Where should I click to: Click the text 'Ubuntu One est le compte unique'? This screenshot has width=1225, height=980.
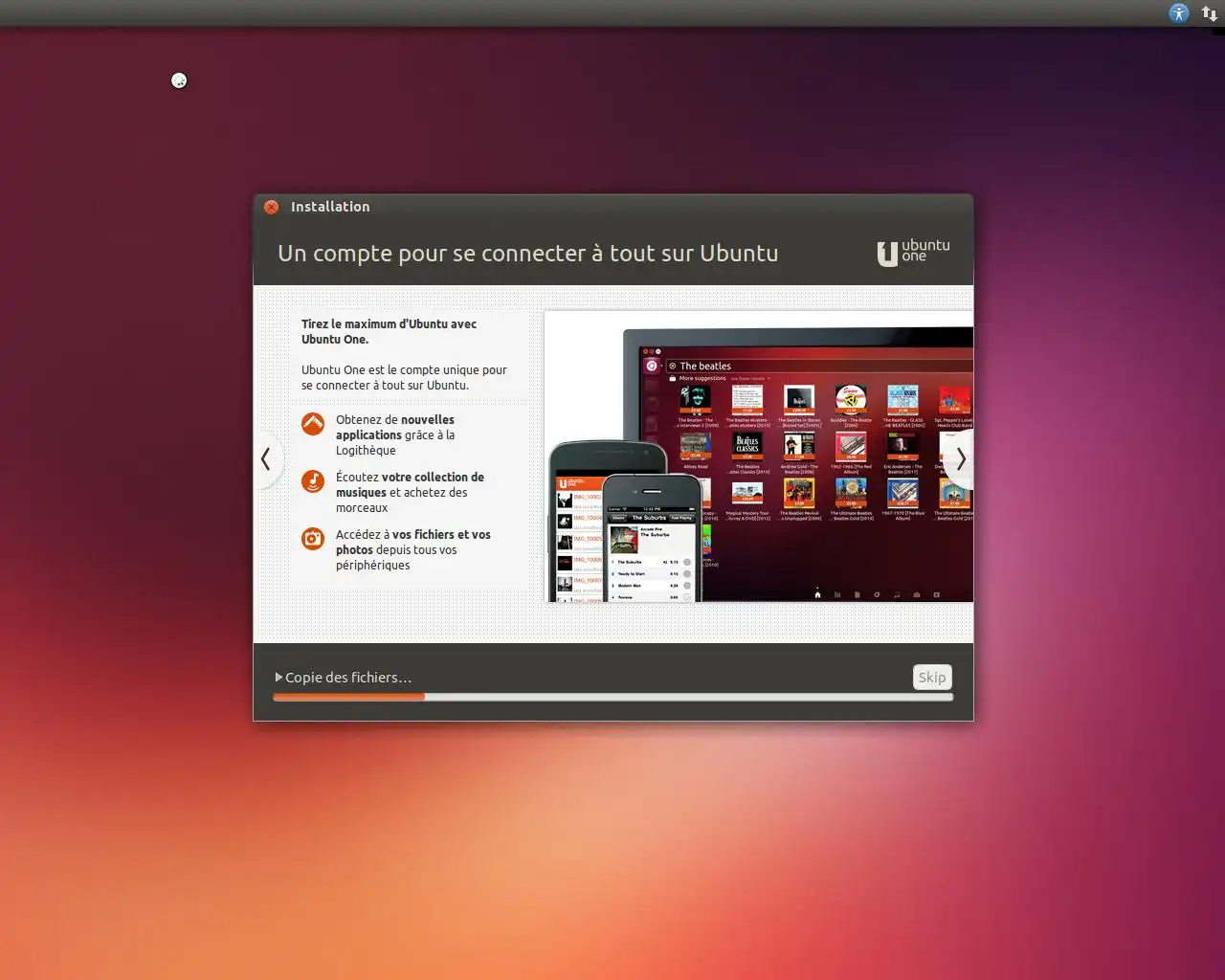click(x=404, y=377)
